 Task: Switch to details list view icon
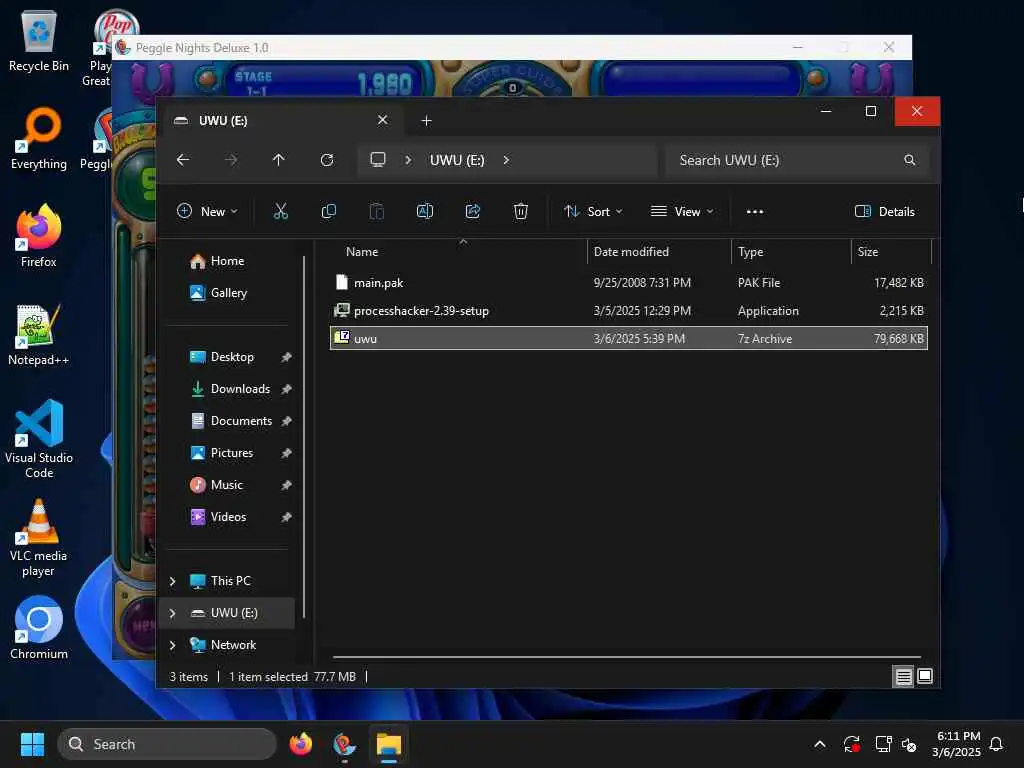[903, 676]
